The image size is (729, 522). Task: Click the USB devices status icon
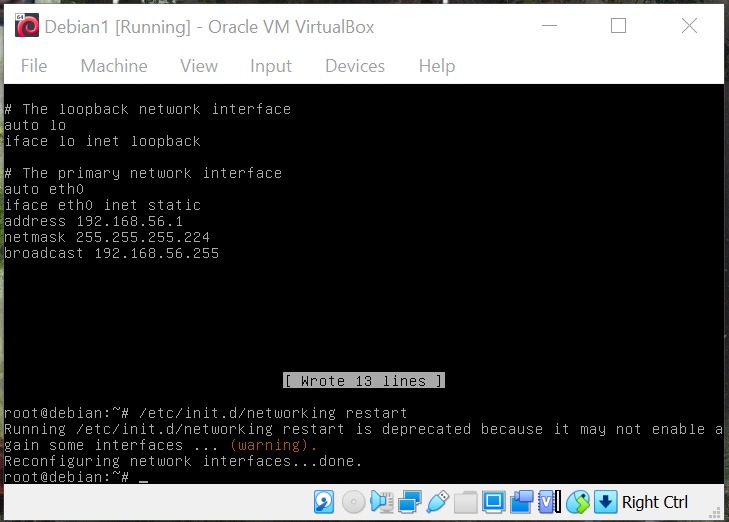point(437,502)
